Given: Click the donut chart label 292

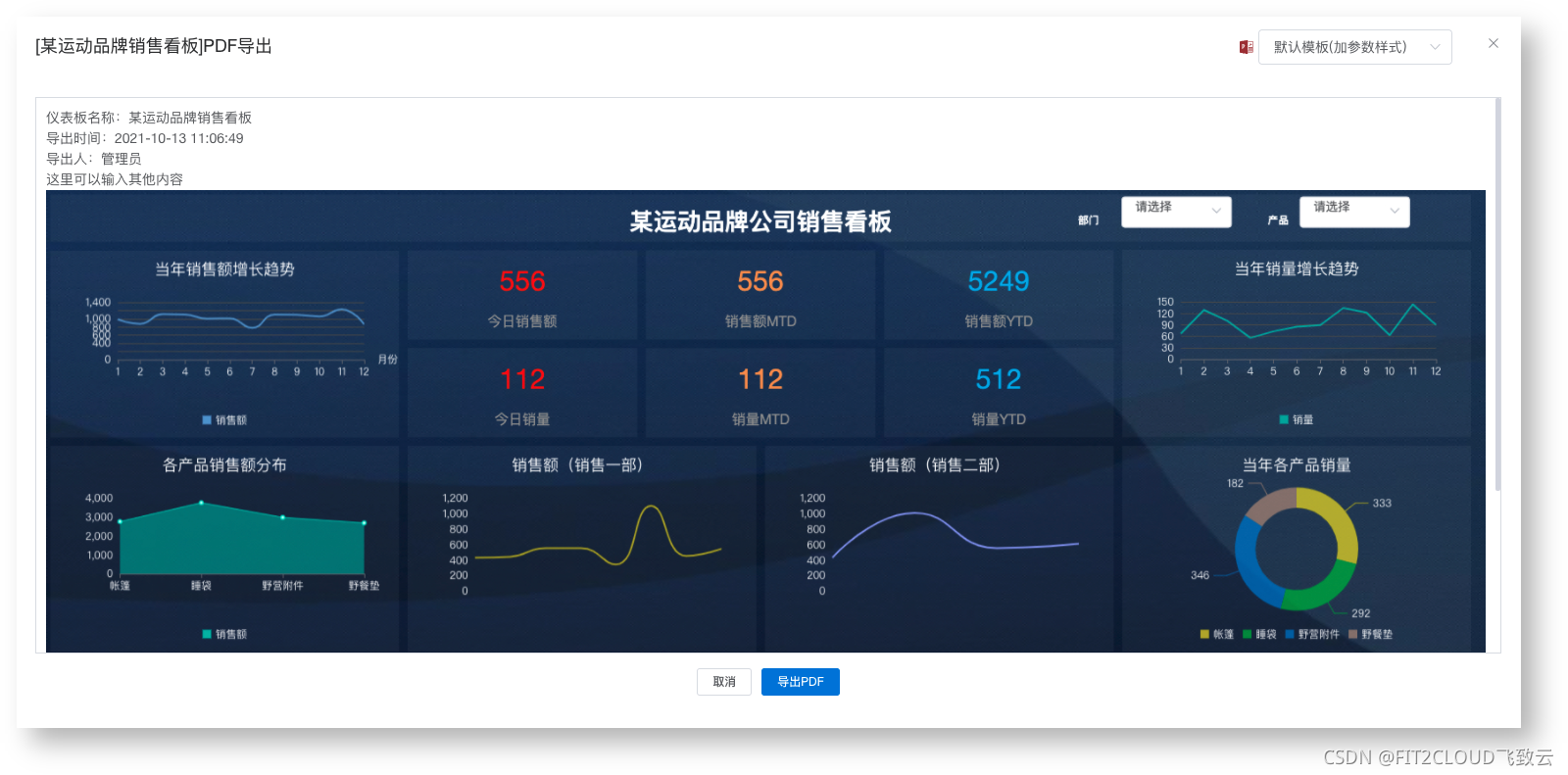Looking at the screenshot, I should click(x=1360, y=613).
